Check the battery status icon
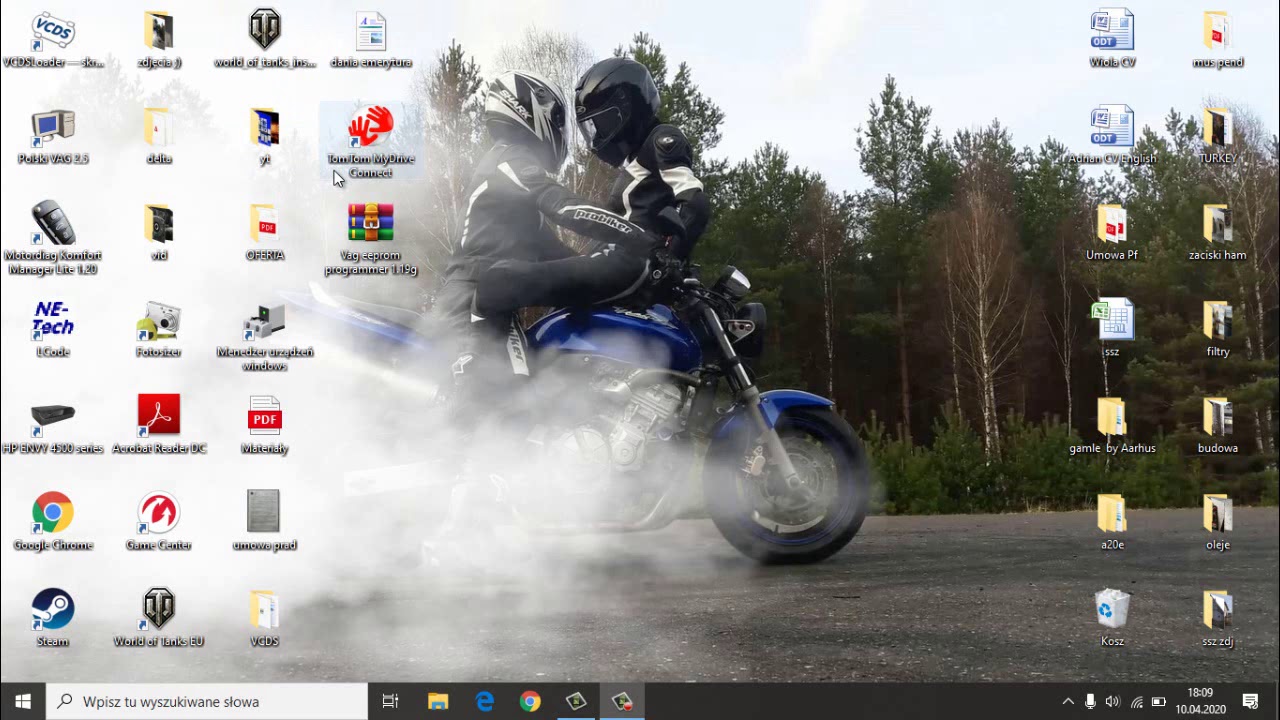The width and height of the screenshot is (1280, 720). click(1159, 702)
